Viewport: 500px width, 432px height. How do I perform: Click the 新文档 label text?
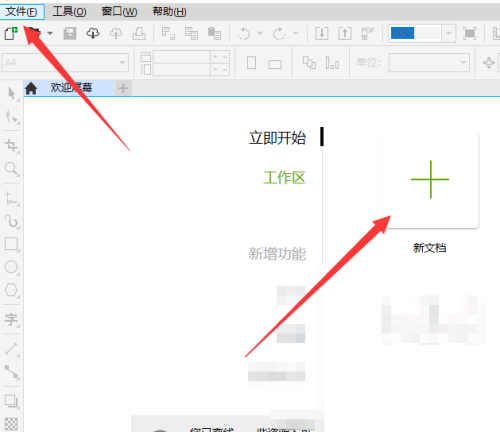pyautogui.click(x=430, y=248)
